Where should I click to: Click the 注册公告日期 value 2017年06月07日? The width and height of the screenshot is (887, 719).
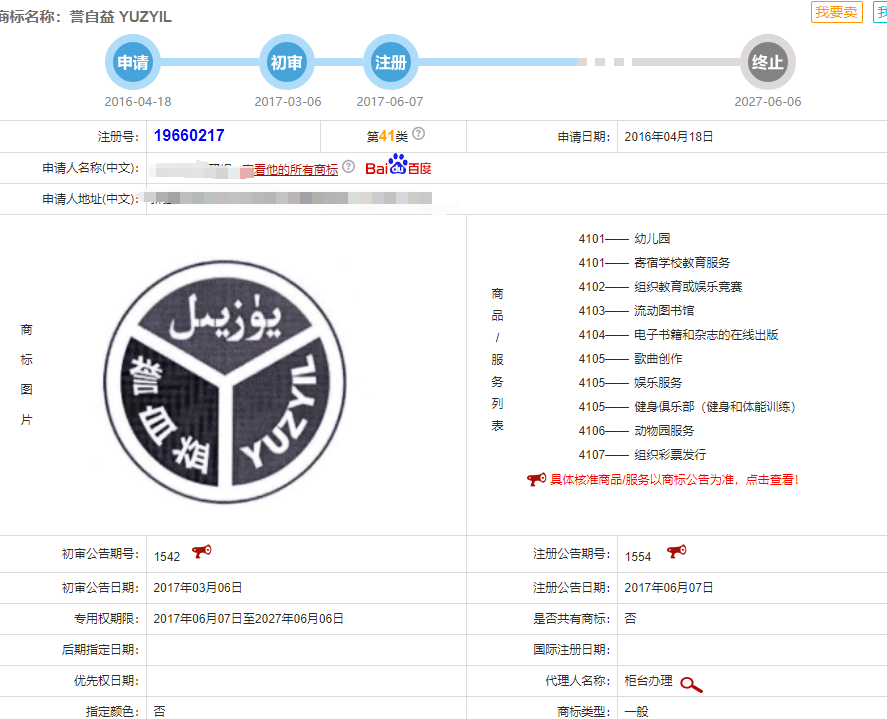point(669,588)
